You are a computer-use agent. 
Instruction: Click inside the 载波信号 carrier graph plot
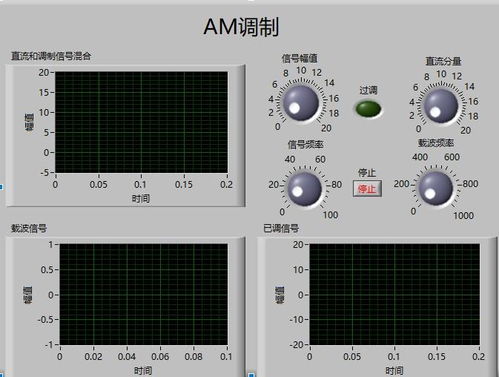[144, 294]
